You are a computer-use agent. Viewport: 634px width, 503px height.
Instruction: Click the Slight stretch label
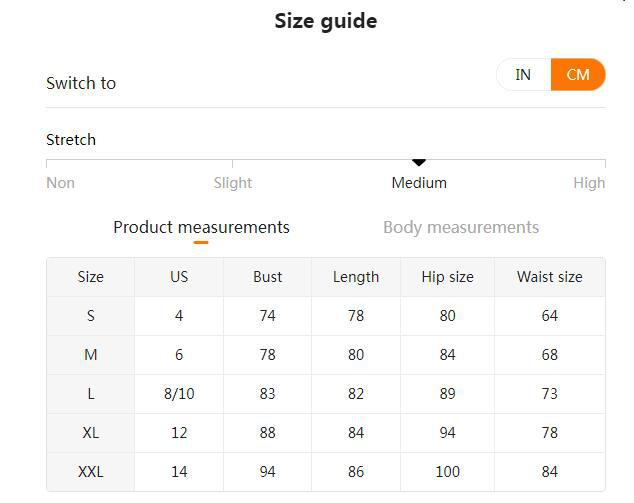[233, 183]
